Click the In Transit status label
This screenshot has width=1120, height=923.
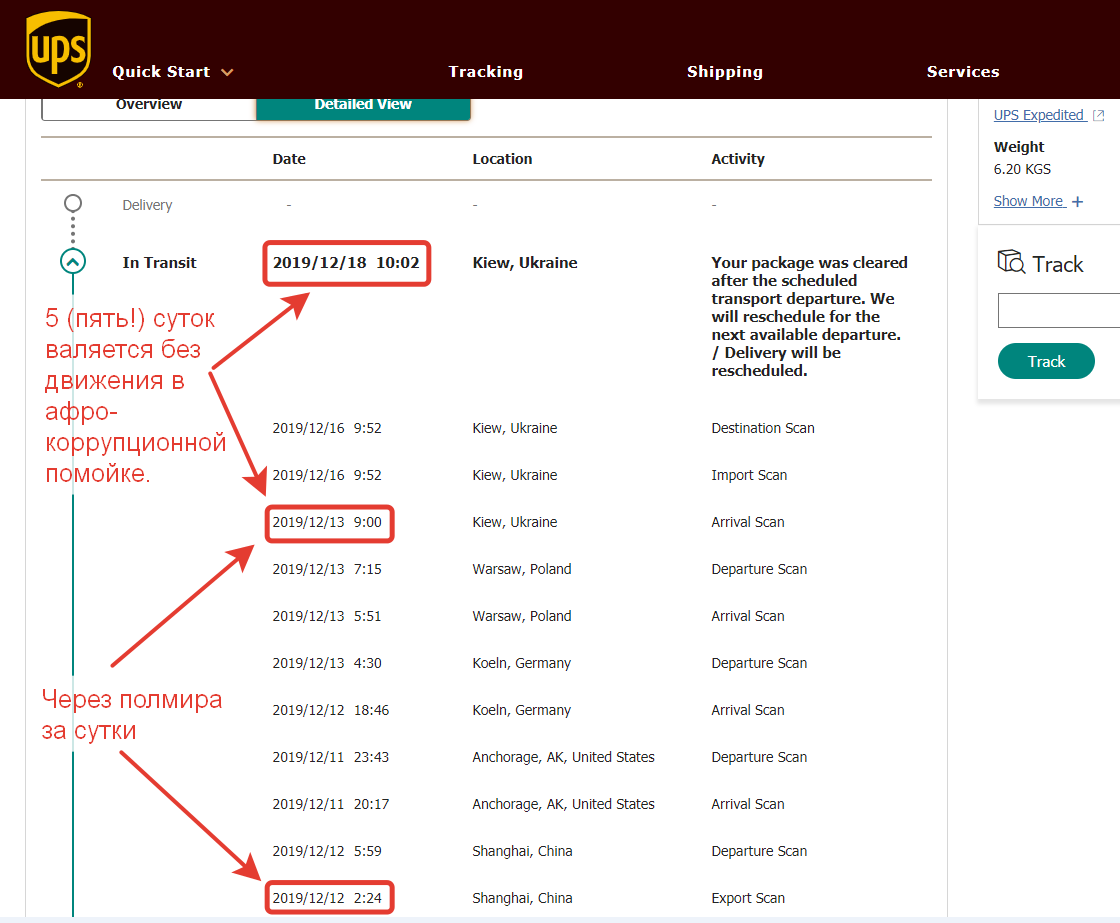pyautogui.click(x=159, y=263)
